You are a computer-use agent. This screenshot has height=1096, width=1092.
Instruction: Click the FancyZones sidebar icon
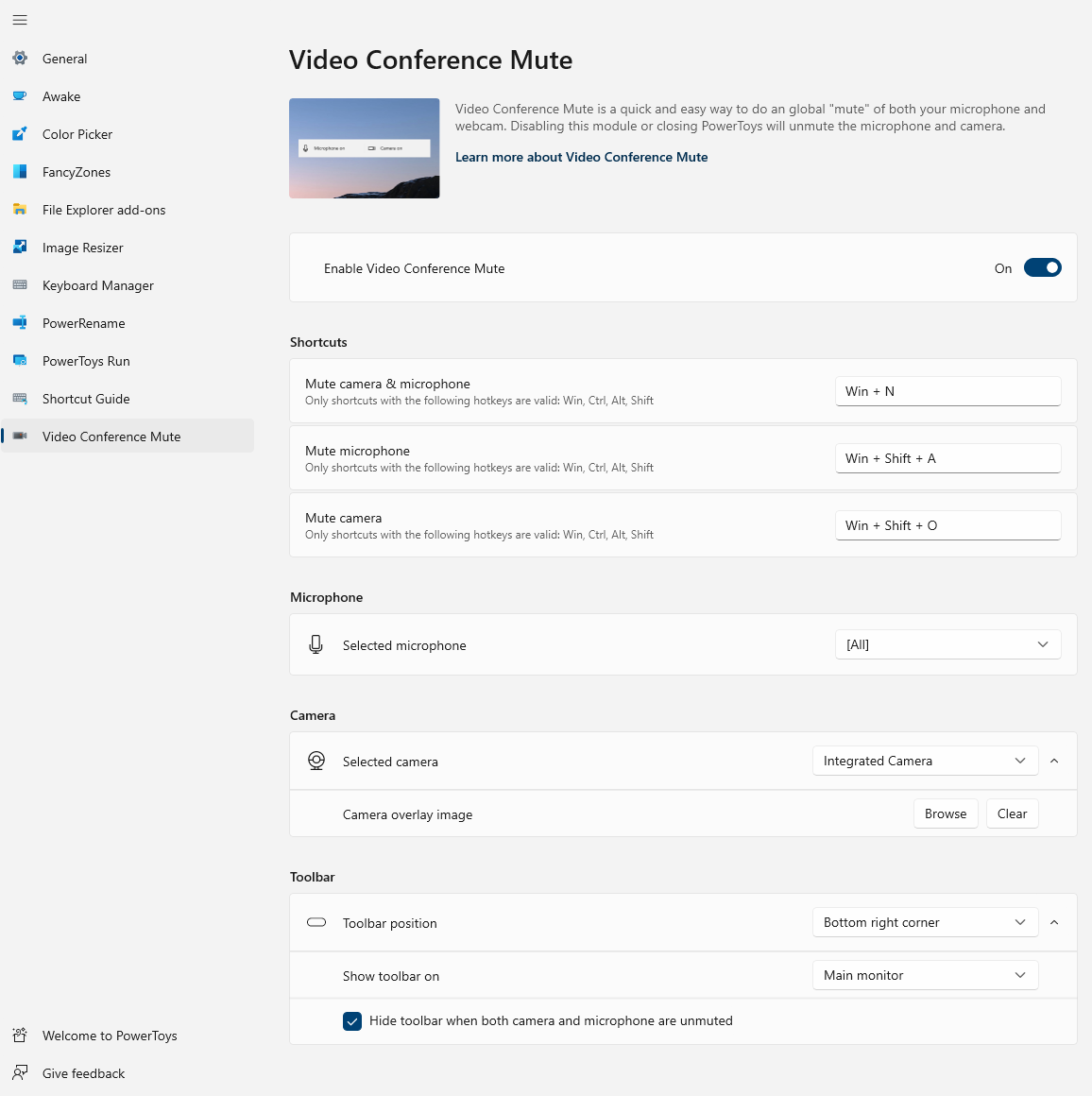pos(20,172)
